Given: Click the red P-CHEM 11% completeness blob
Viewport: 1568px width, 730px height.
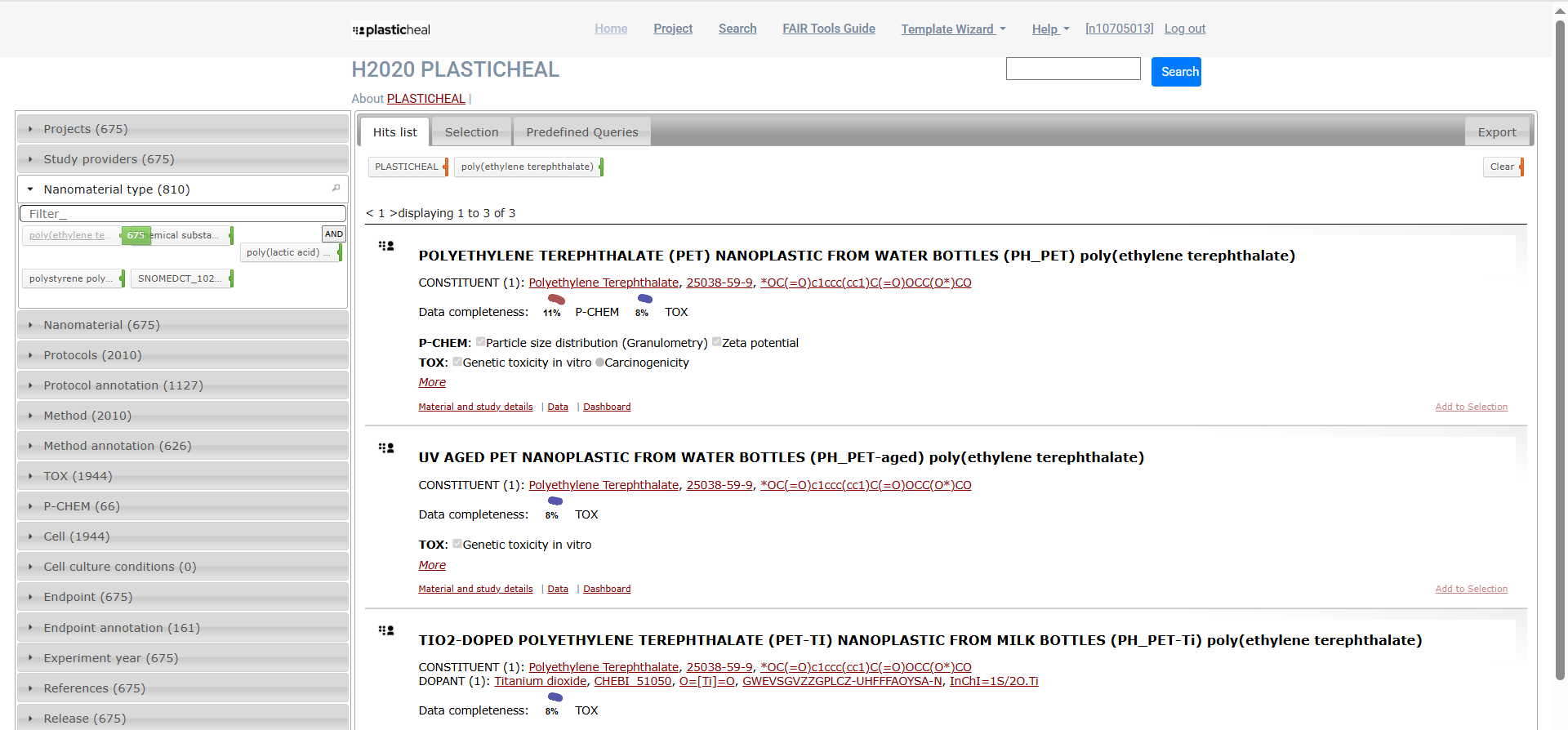Looking at the screenshot, I should coord(556,300).
